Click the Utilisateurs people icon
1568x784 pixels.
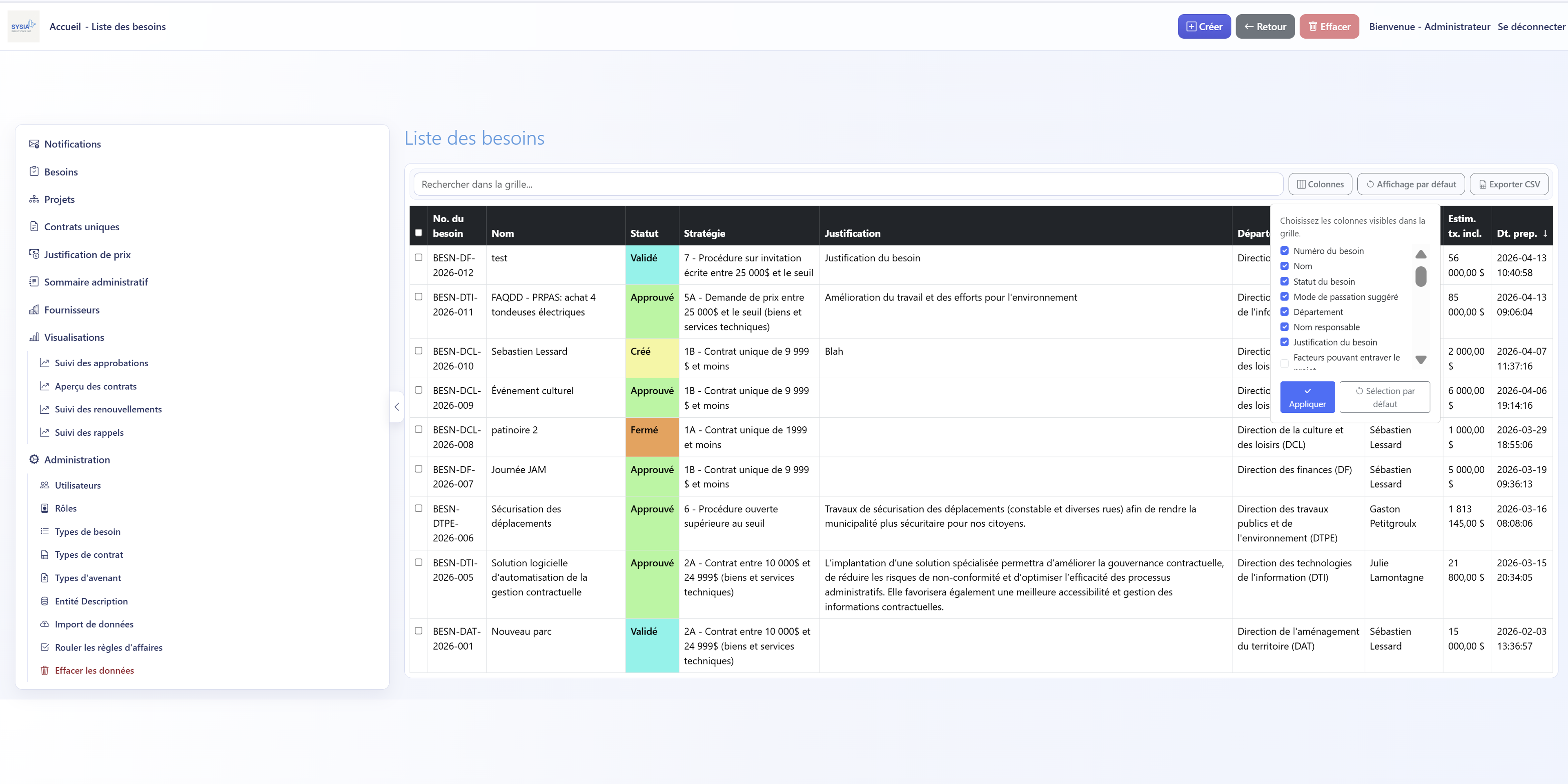click(45, 485)
